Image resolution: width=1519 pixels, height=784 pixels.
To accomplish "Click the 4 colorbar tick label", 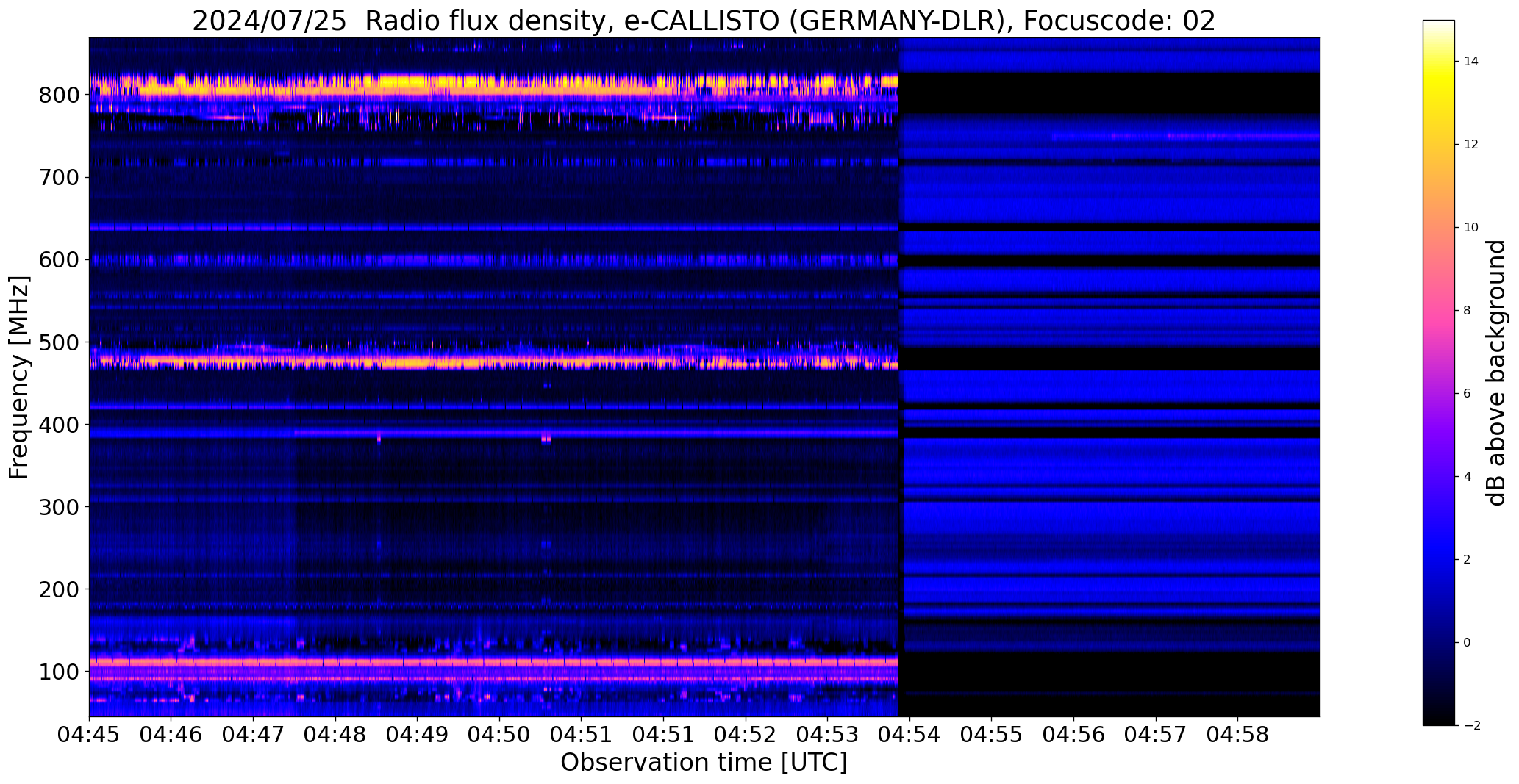I will point(1467,477).
